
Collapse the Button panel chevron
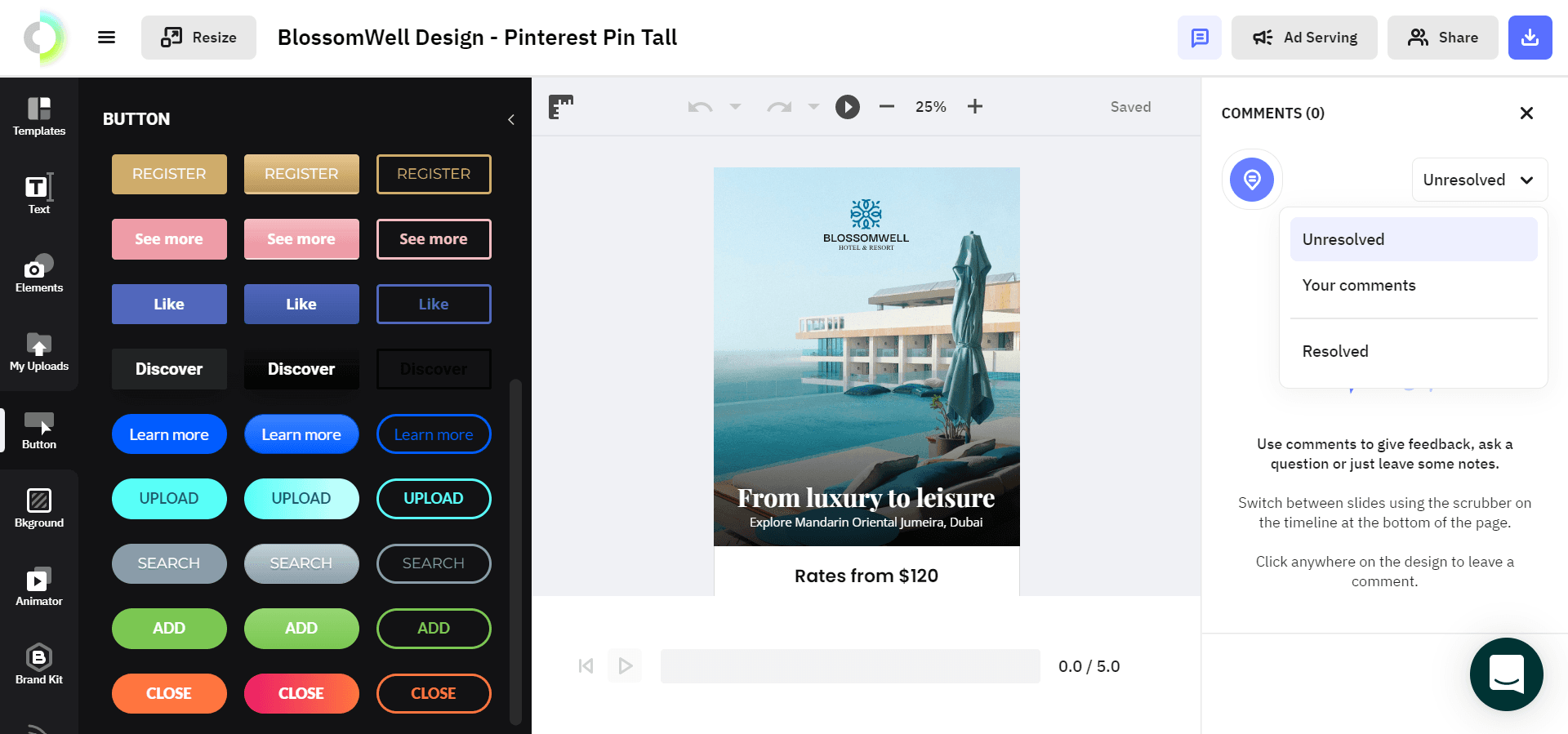511,120
